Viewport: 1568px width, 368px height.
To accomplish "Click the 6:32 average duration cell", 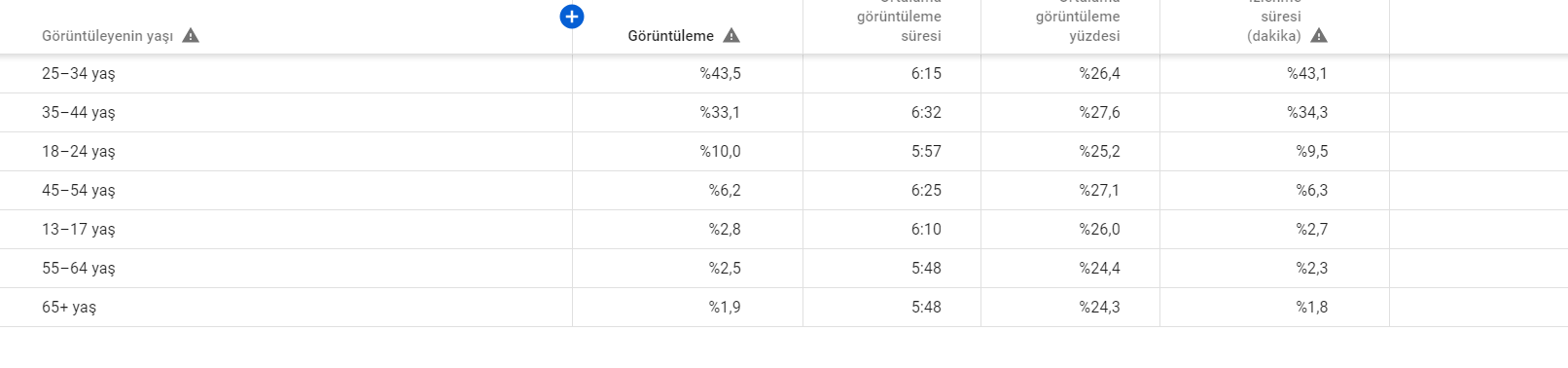I will click(926, 113).
